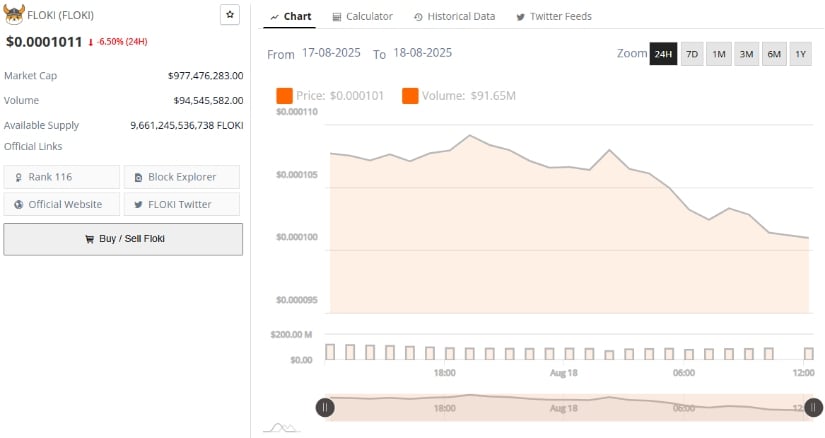Toggle the Volume series legend swatch

click(410, 96)
